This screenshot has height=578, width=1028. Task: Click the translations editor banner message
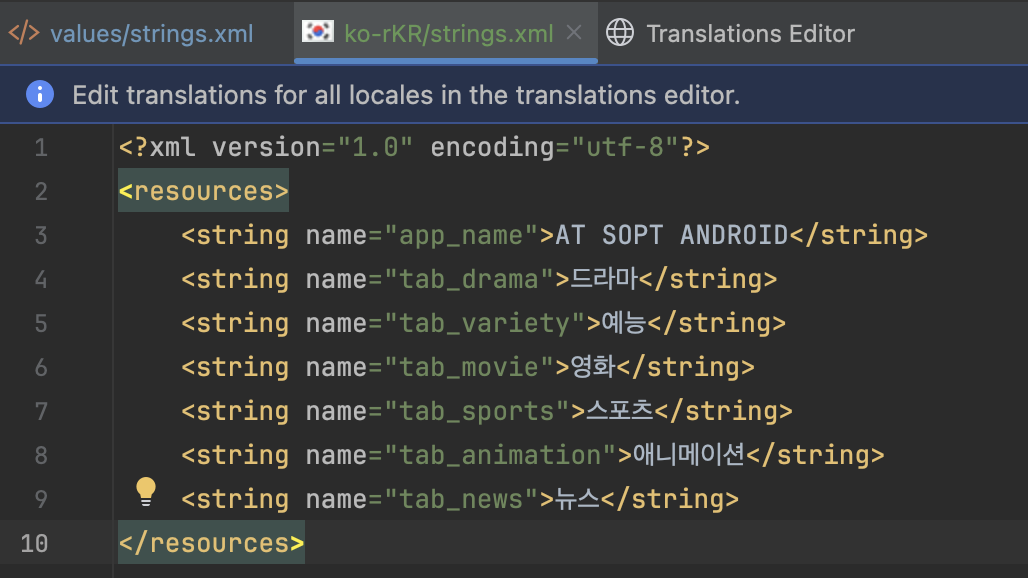[x=406, y=95]
